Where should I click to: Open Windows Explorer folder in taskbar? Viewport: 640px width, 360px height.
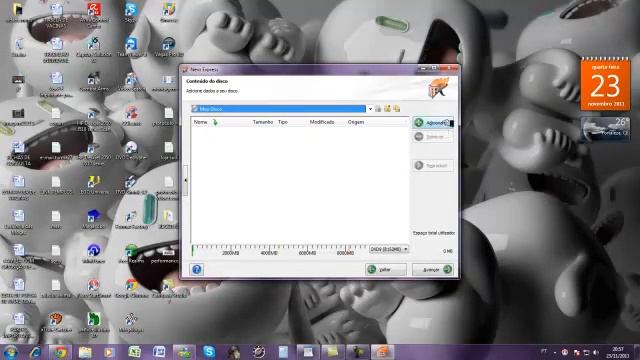(x=85, y=352)
